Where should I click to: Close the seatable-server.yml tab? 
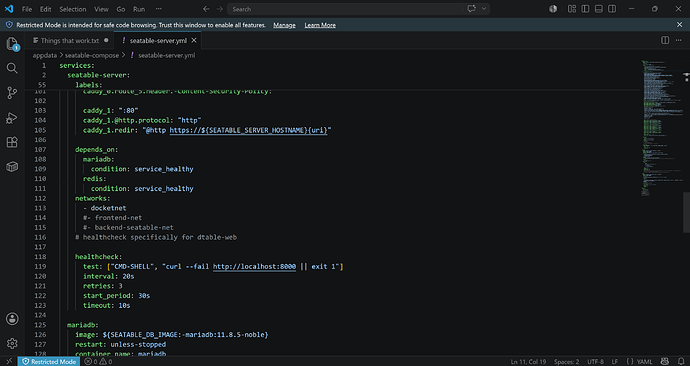[194, 40]
